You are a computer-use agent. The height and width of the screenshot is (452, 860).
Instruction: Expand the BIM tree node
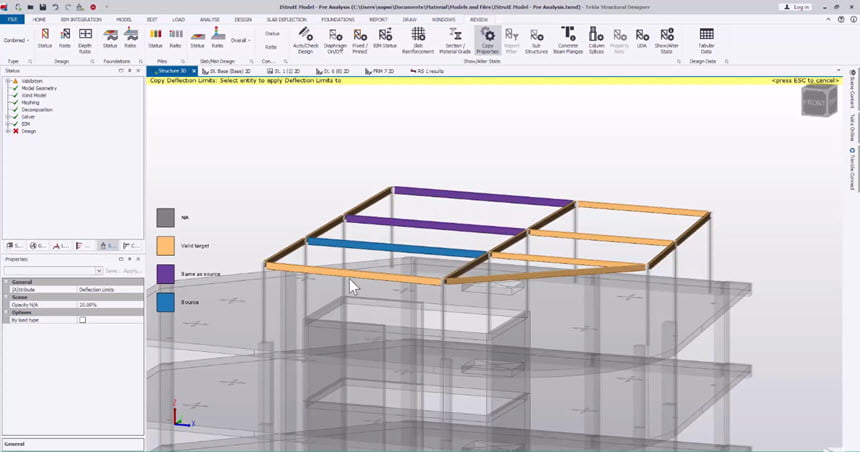pyautogui.click(x=8, y=124)
